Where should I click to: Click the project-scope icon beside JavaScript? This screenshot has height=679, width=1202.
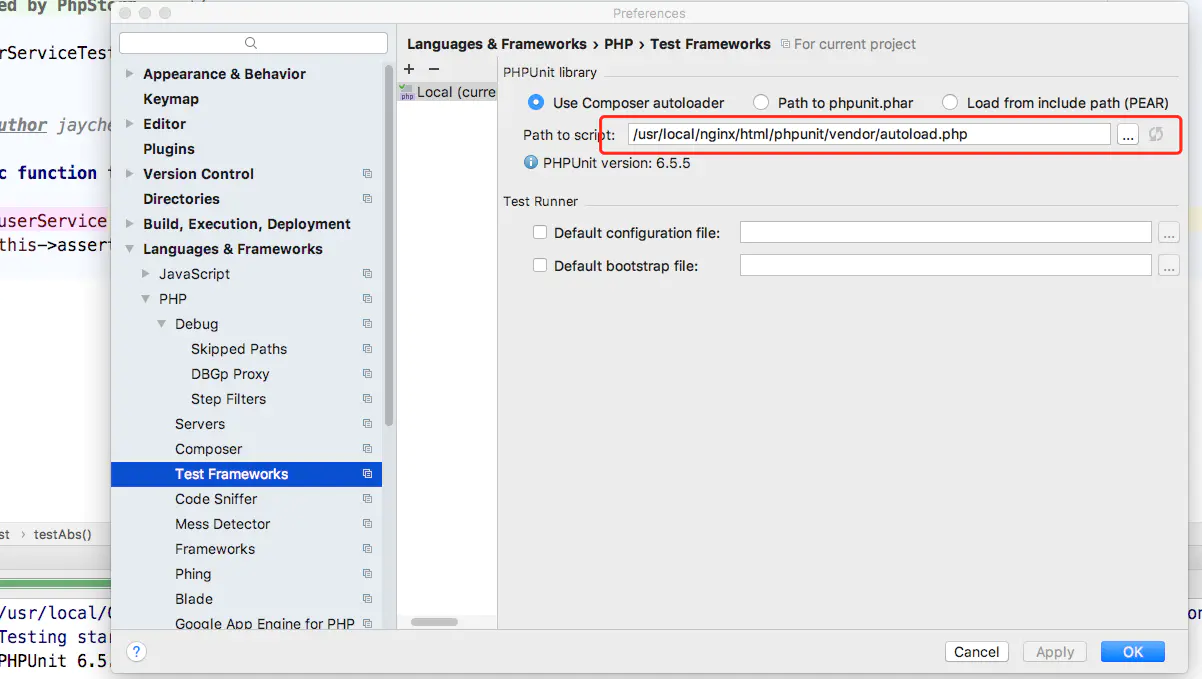tap(367, 274)
